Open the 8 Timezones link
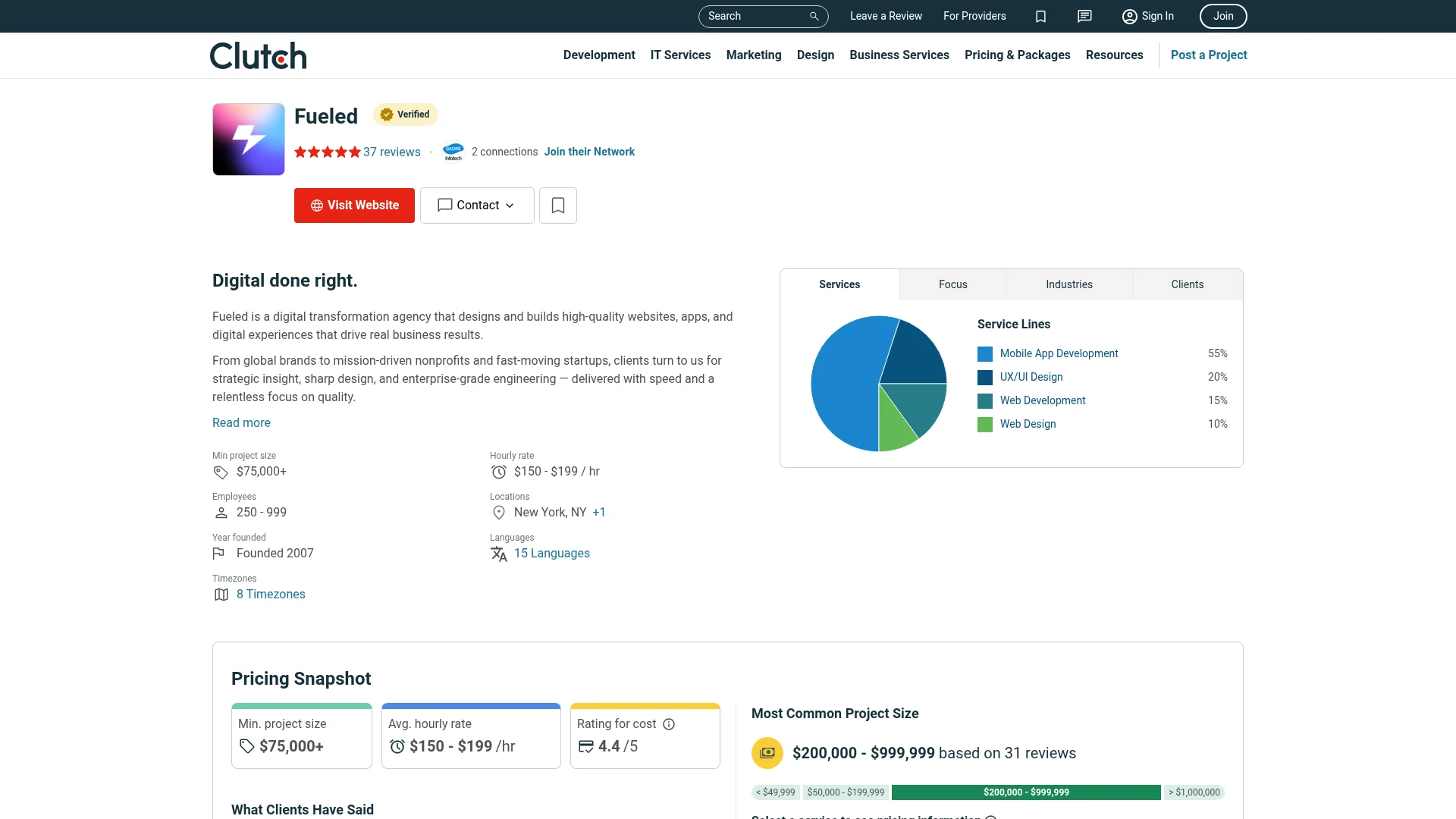This screenshot has width=1456, height=819. click(x=271, y=595)
